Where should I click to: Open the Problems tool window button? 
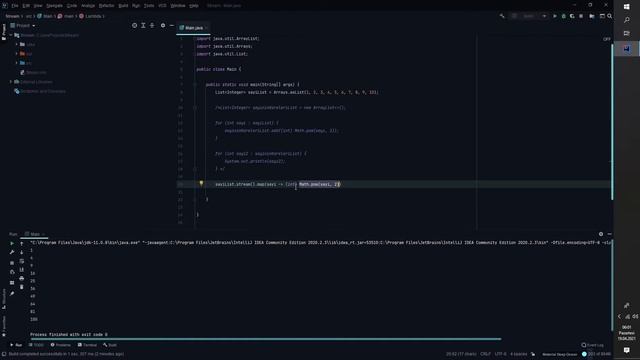60,345
